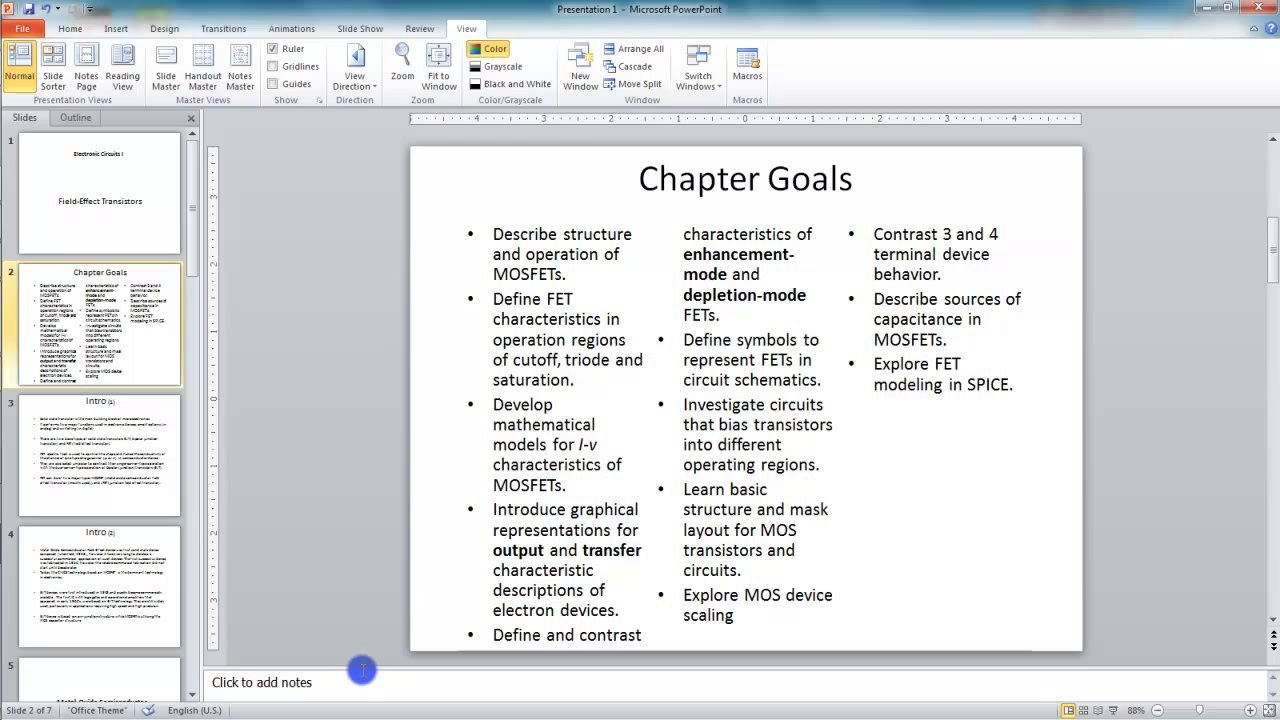Open the Insert ribbon tab
The width and height of the screenshot is (1280, 720).
[116, 29]
